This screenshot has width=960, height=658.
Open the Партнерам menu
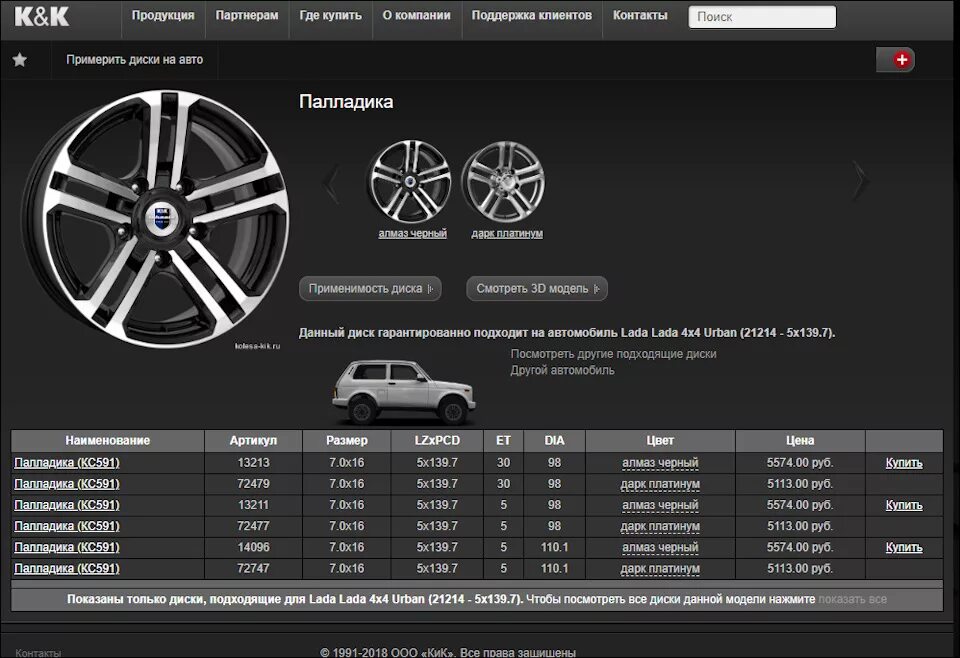coord(247,16)
